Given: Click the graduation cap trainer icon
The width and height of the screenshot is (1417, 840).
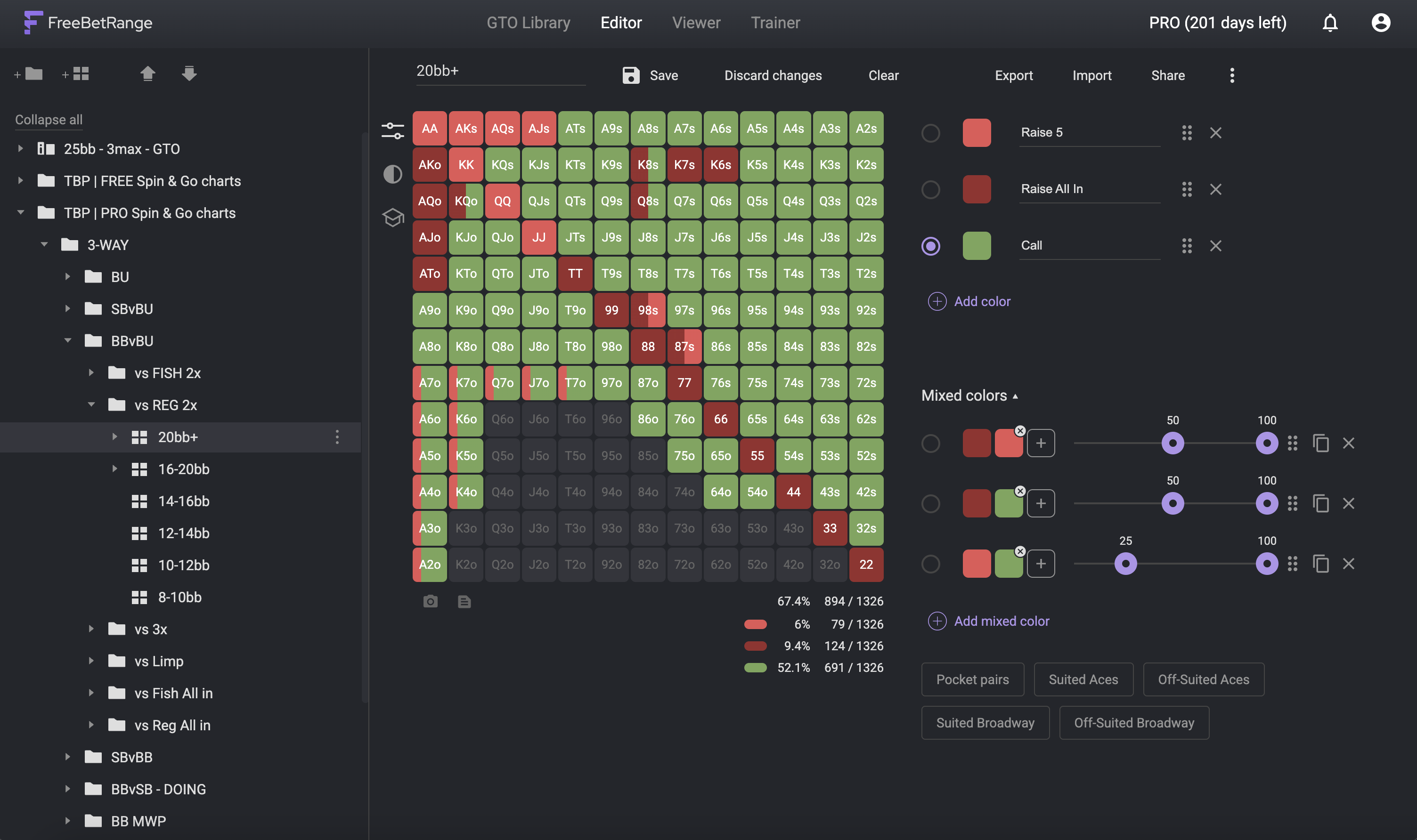Looking at the screenshot, I should tap(393, 217).
